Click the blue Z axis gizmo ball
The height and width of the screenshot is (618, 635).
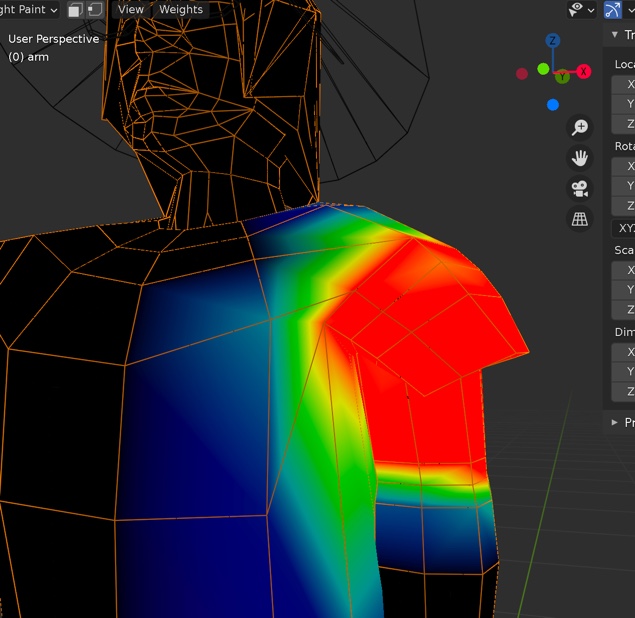(553, 41)
